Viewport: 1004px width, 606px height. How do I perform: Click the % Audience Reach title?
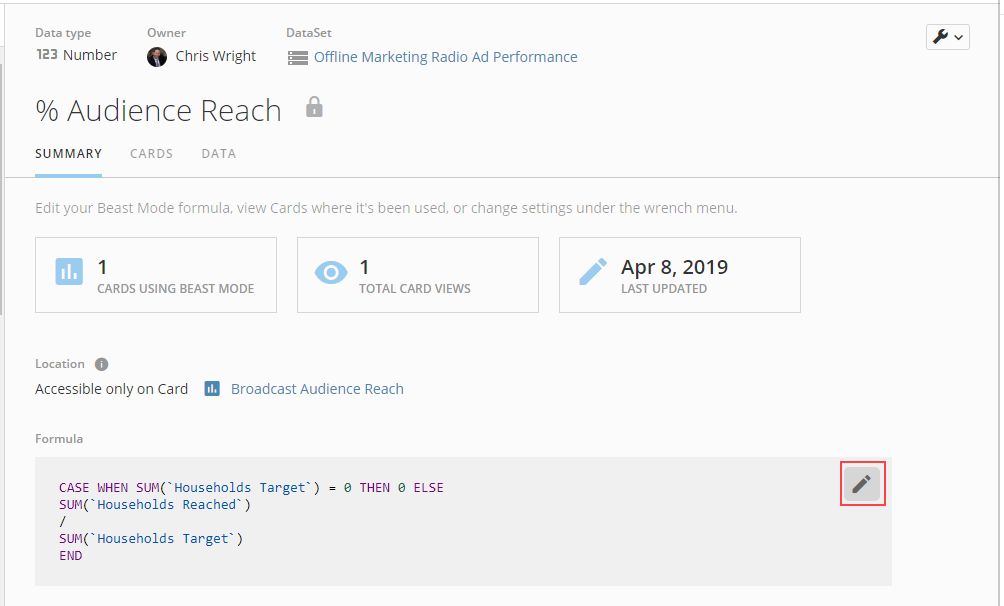pos(158,111)
